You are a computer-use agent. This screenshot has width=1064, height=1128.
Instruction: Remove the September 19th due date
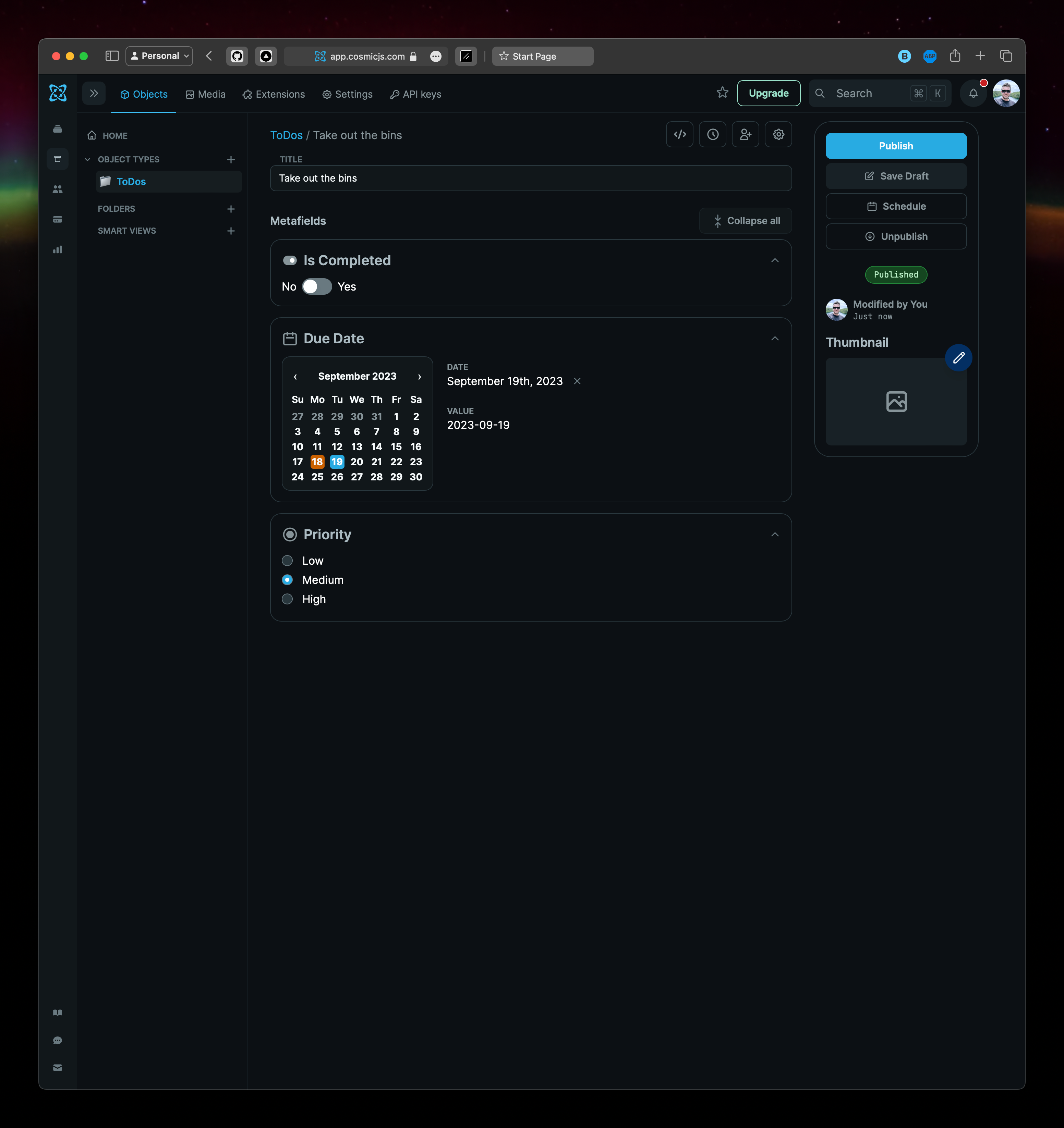[x=578, y=381]
